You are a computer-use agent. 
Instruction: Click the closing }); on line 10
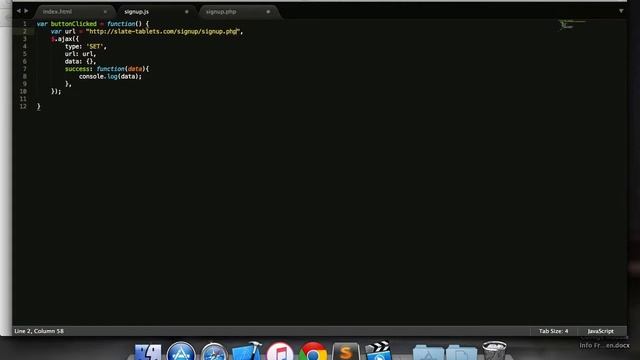tap(56, 91)
